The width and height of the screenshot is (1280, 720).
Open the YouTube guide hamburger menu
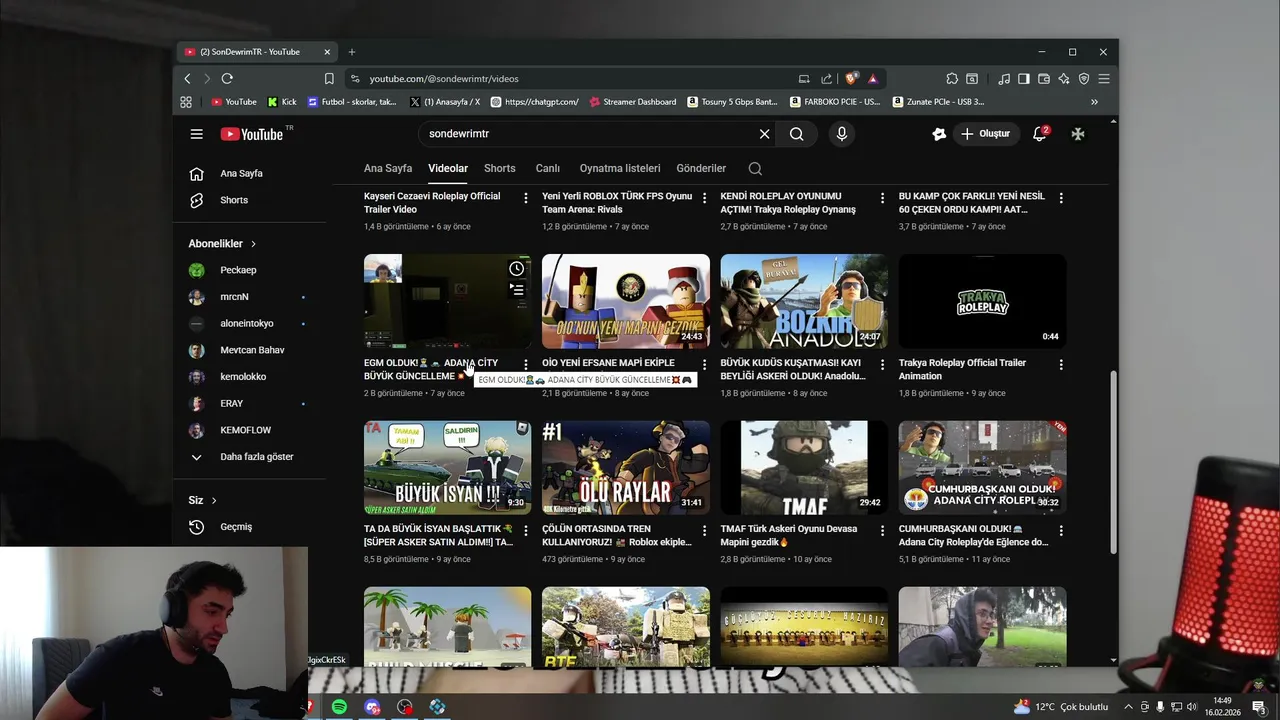point(197,134)
